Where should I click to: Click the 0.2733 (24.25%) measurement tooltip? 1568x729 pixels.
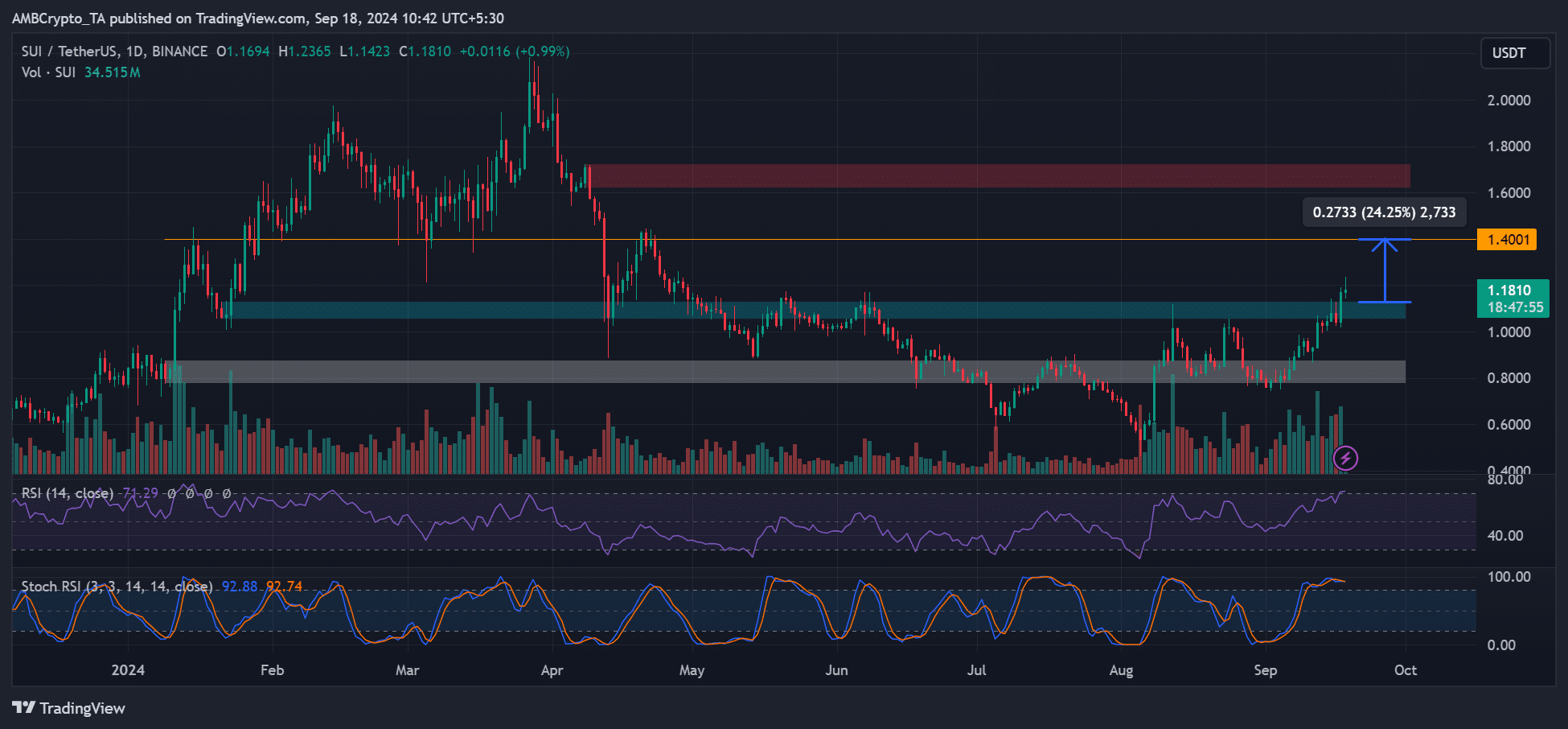click(1384, 212)
